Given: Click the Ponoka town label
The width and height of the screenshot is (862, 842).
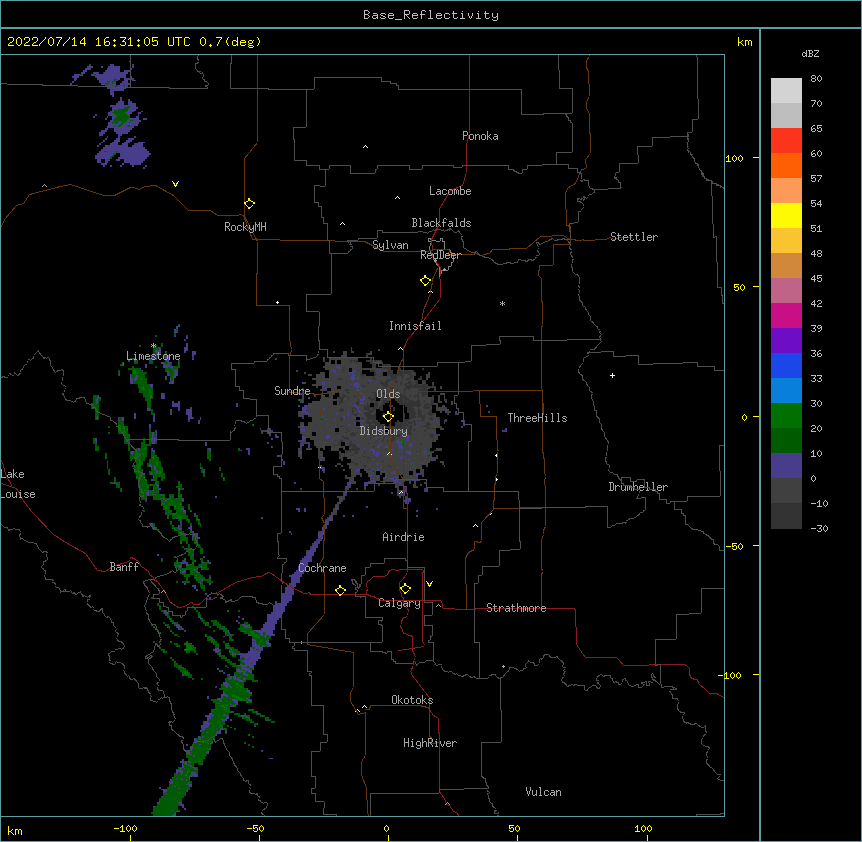Looking at the screenshot, I should pos(480,136).
